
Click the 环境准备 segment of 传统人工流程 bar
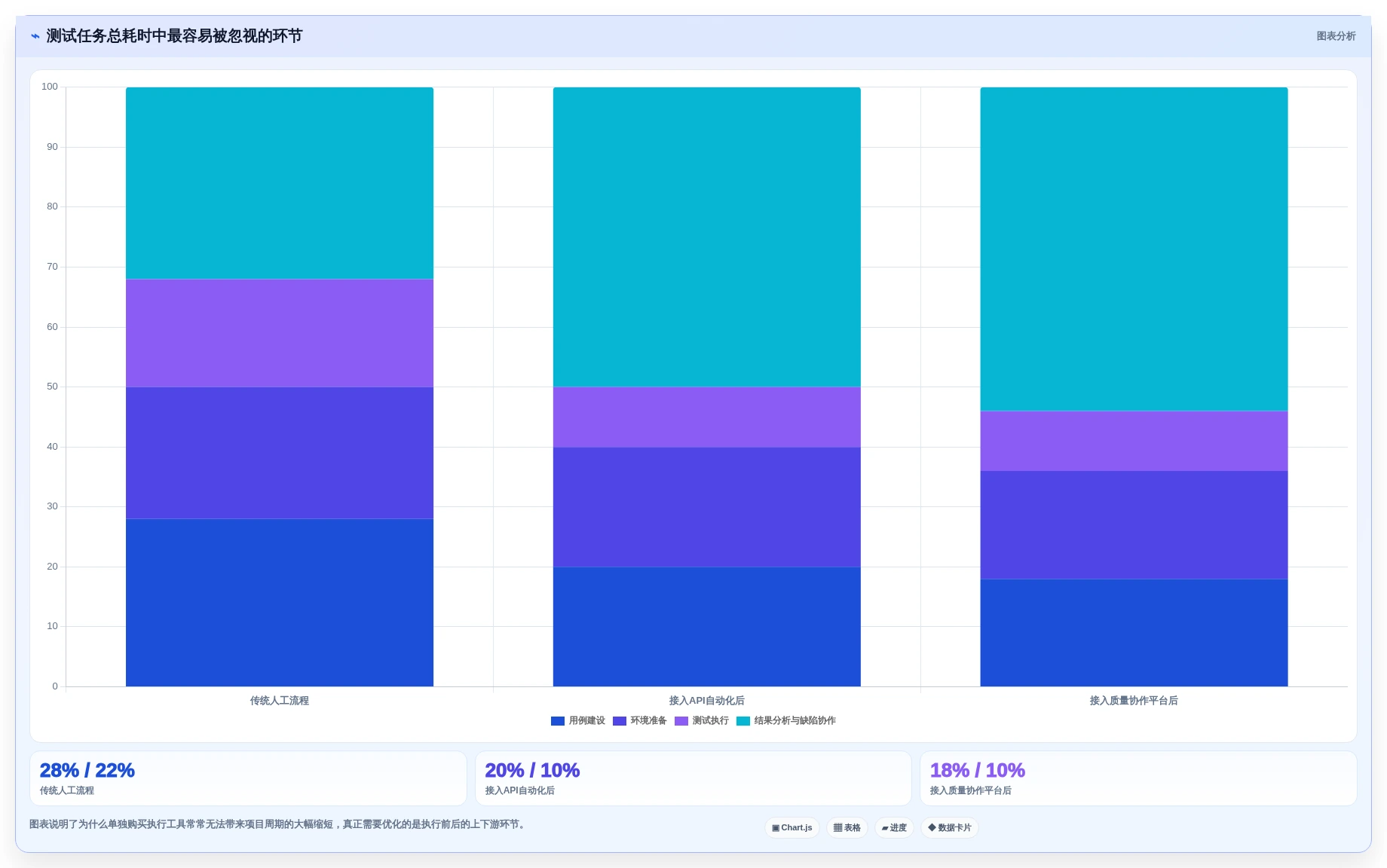(280, 453)
